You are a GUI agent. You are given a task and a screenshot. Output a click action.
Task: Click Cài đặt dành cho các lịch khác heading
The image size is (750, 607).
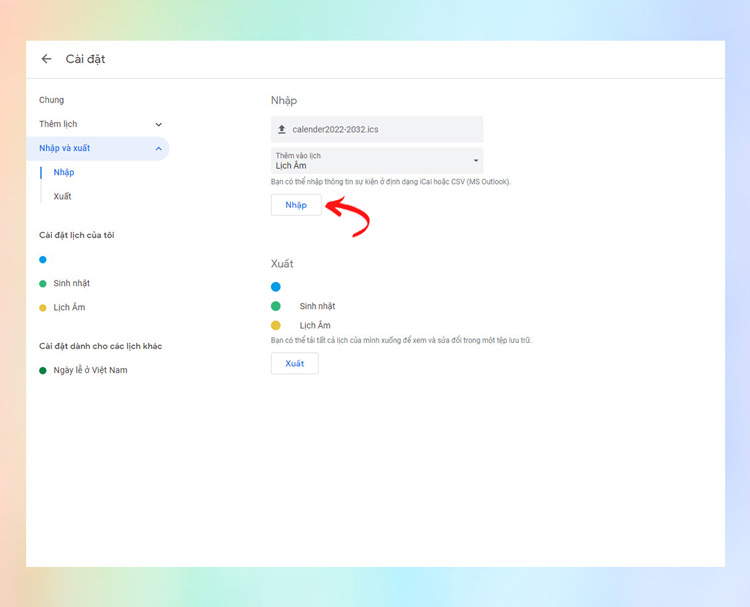tap(100, 346)
